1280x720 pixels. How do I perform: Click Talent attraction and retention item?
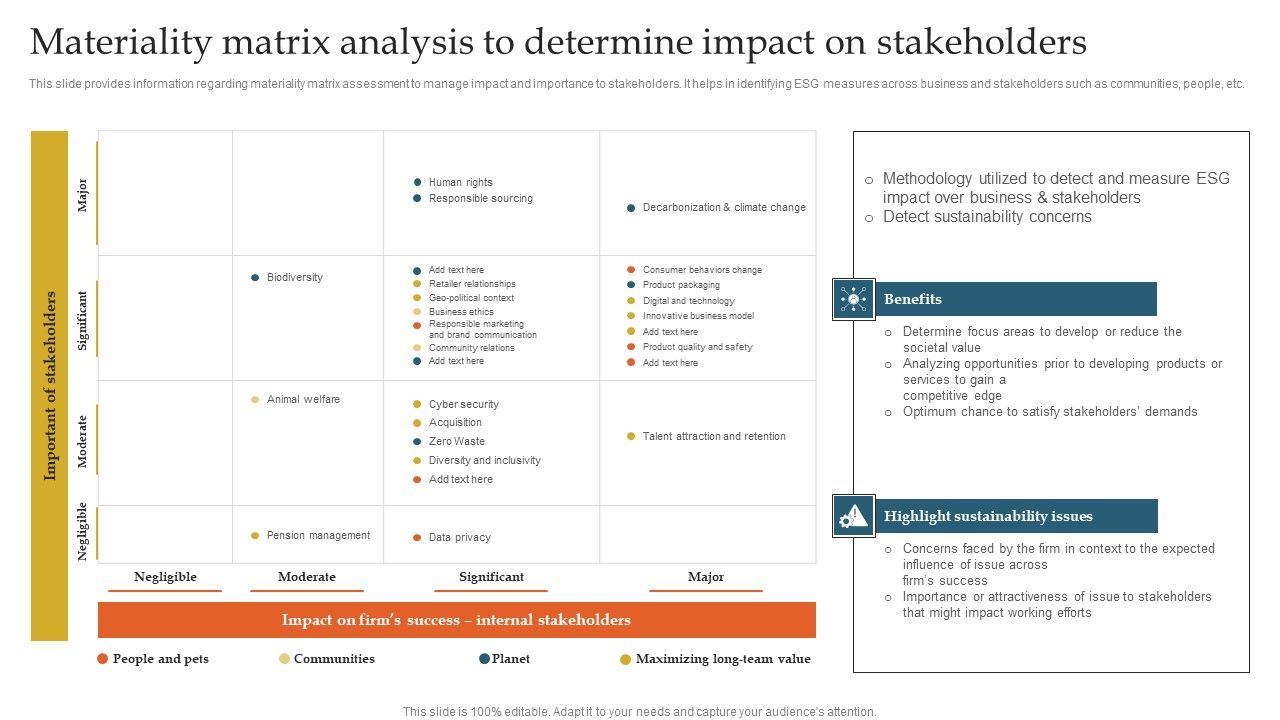point(714,436)
